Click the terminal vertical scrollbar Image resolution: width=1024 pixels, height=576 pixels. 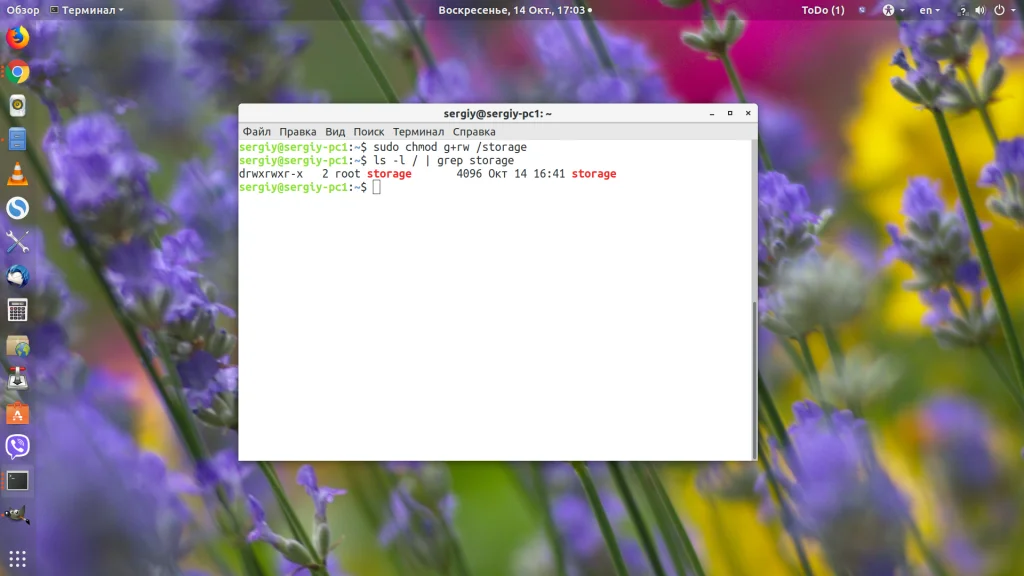point(754,379)
